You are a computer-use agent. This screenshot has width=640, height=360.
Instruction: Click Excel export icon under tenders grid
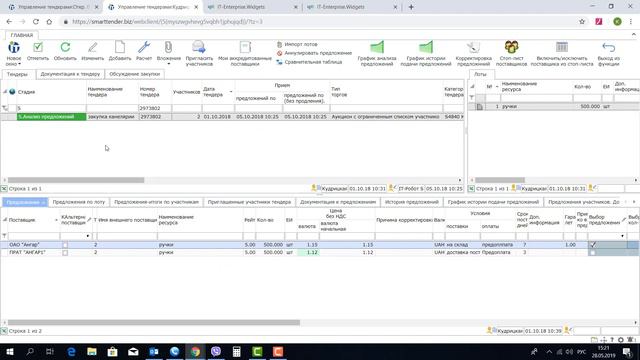4,189
